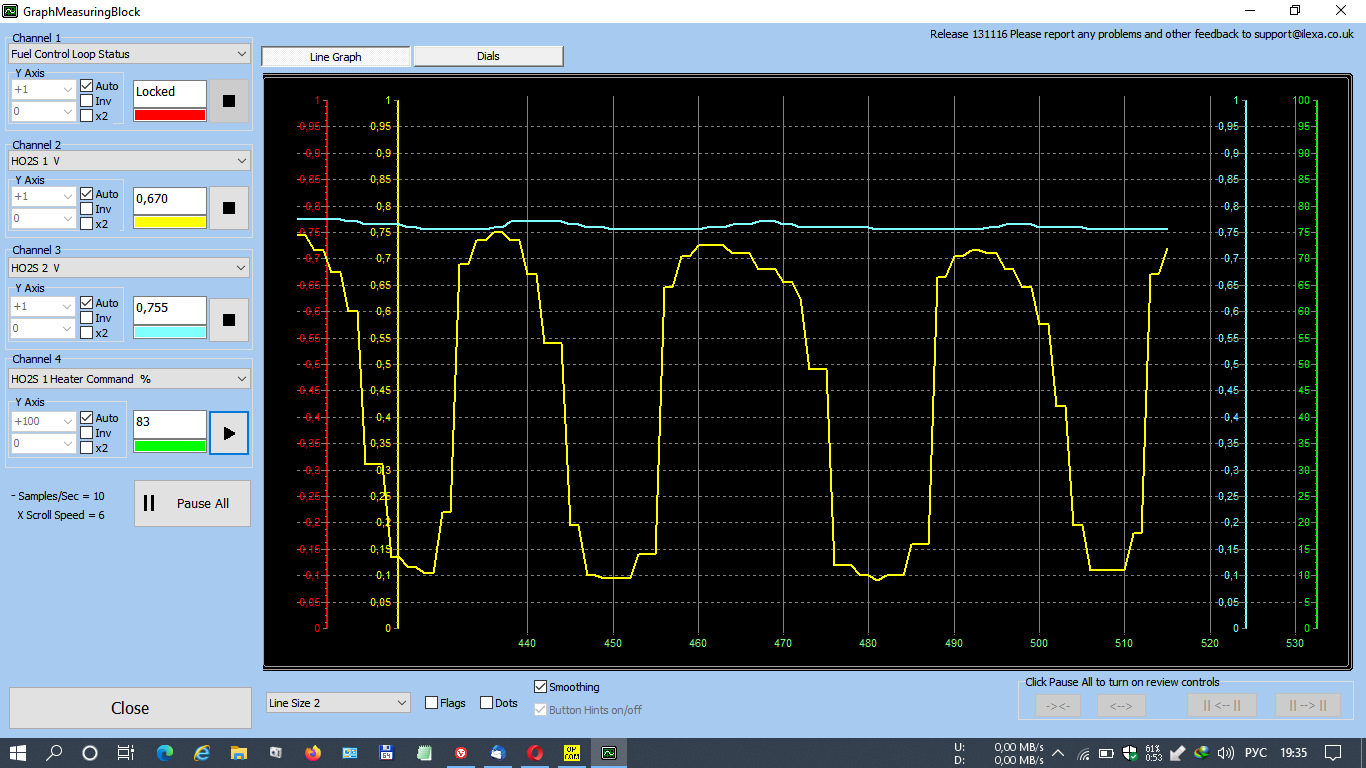
Task: Open Channel 2 HO2S 1 V dropdown
Action: (129, 160)
